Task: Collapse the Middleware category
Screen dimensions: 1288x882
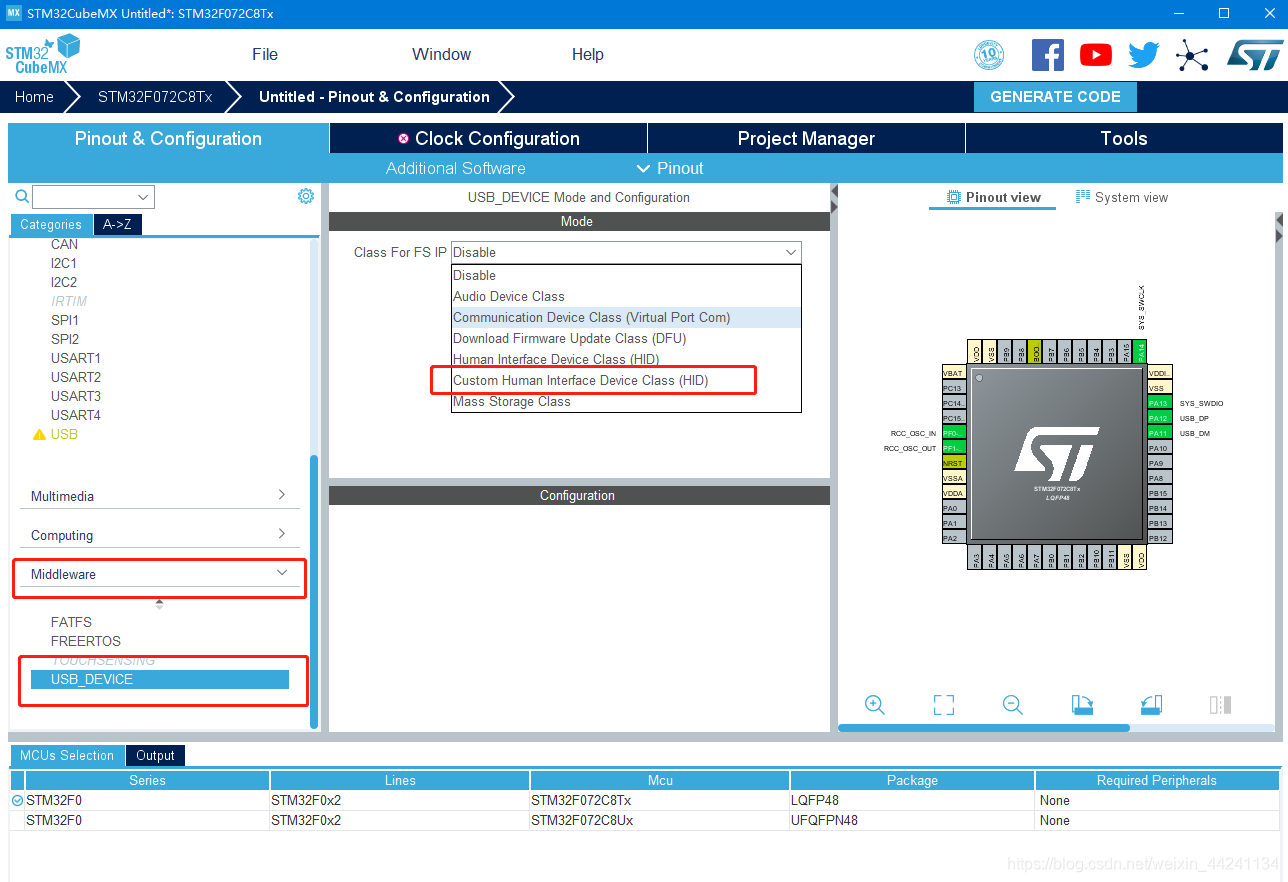Action: (159, 575)
